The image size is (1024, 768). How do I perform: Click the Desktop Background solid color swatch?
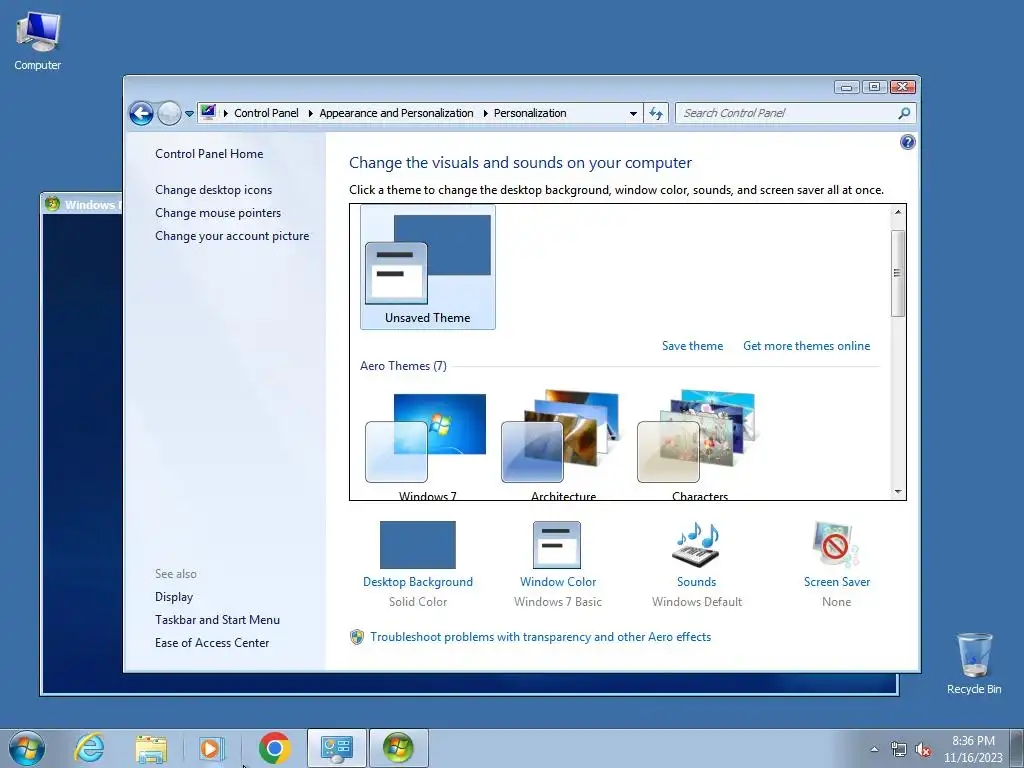pyautogui.click(x=418, y=545)
